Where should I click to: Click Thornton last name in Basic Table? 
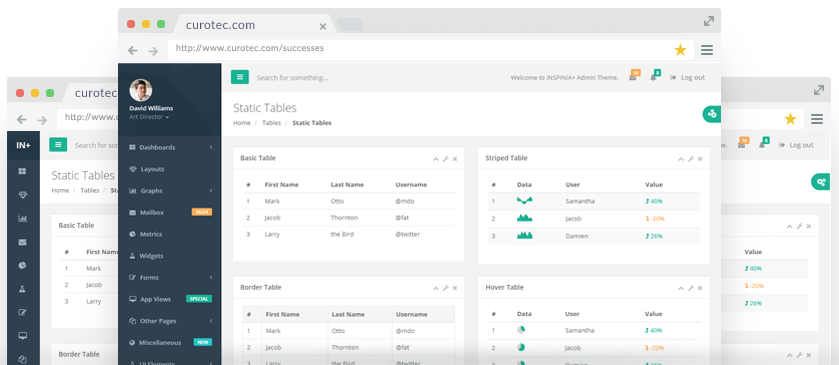click(344, 218)
